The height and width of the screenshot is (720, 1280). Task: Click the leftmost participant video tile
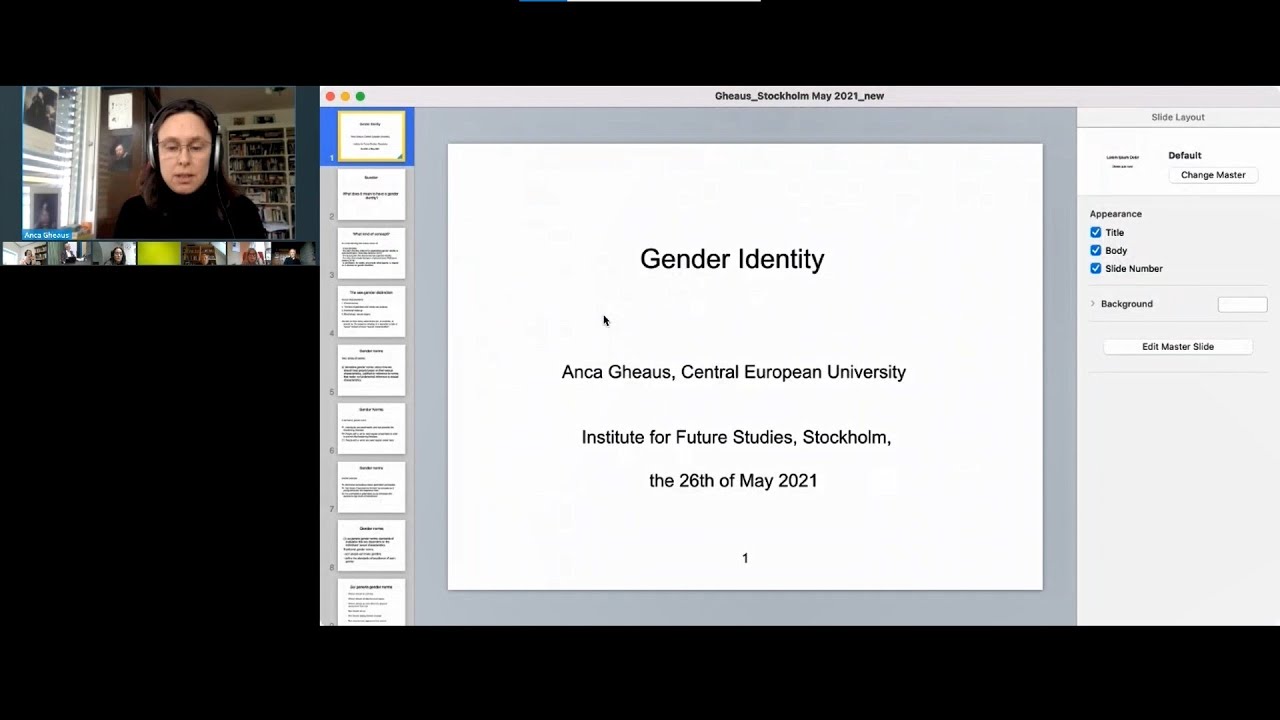point(26,253)
